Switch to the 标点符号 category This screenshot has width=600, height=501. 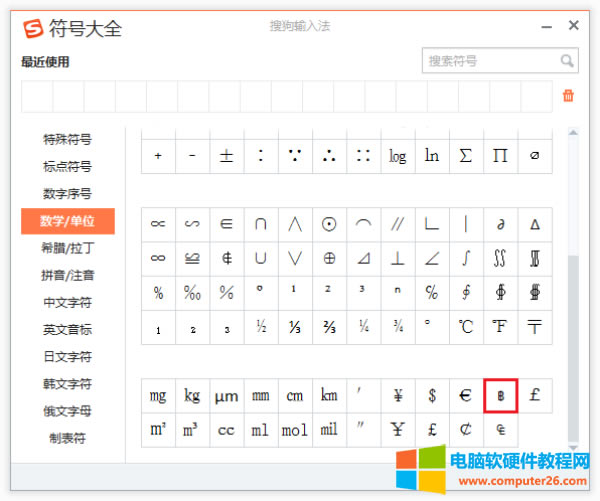click(67, 166)
